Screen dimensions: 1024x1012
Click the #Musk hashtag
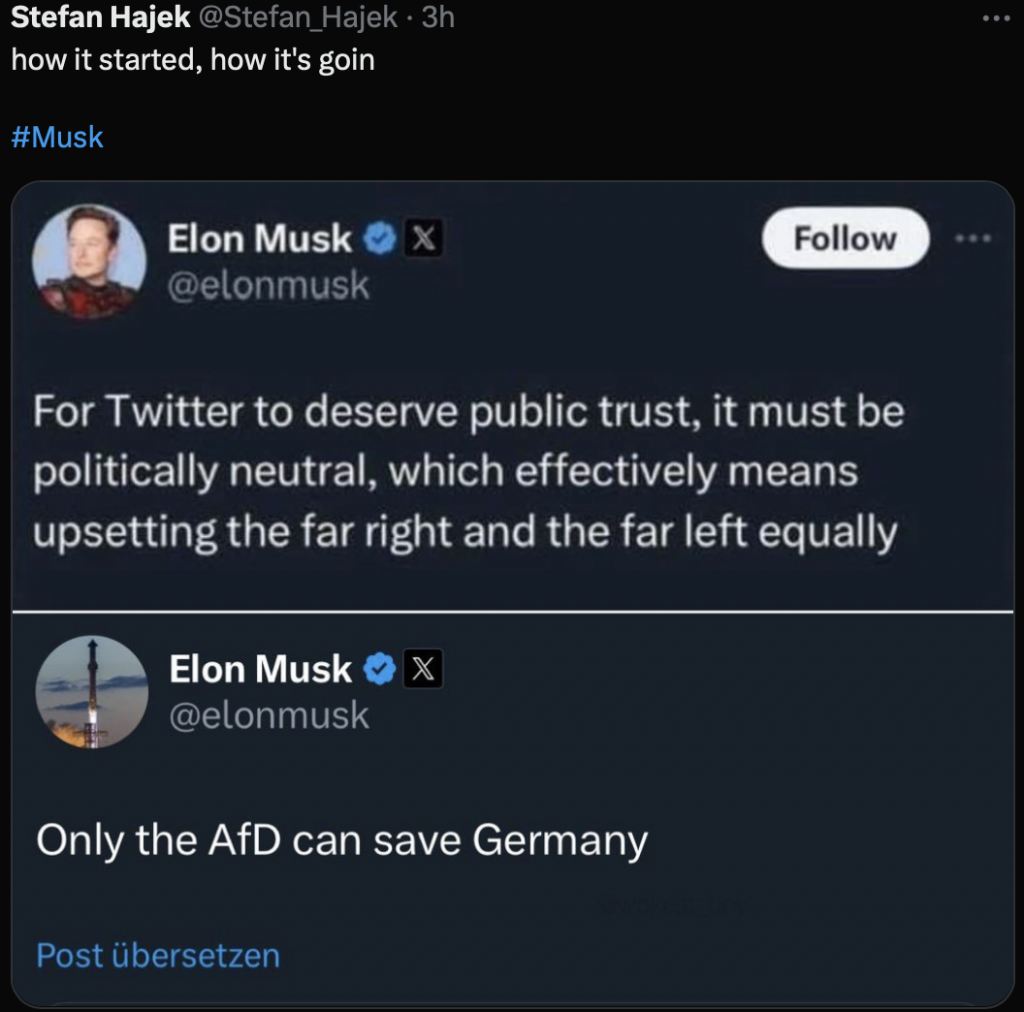57,136
